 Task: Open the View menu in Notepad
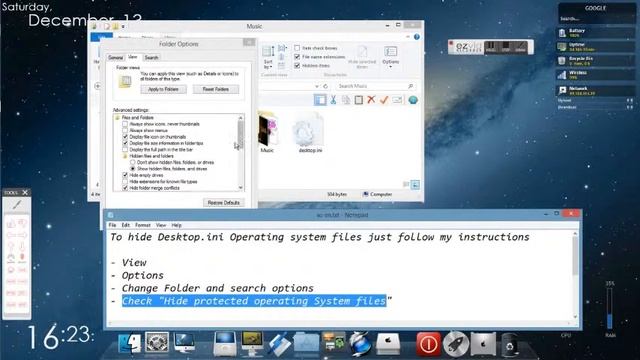coord(161,225)
